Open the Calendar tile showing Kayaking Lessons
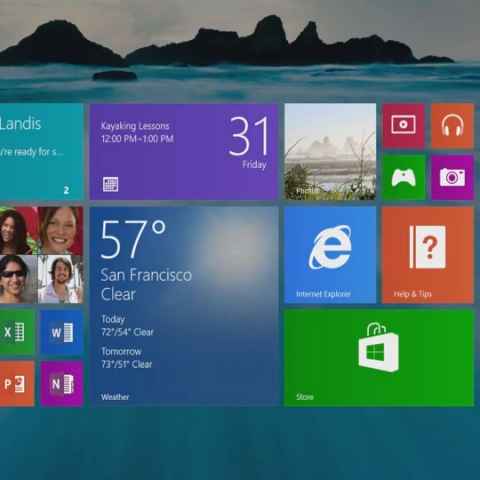This screenshot has width=480, height=480. pos(184,152)
